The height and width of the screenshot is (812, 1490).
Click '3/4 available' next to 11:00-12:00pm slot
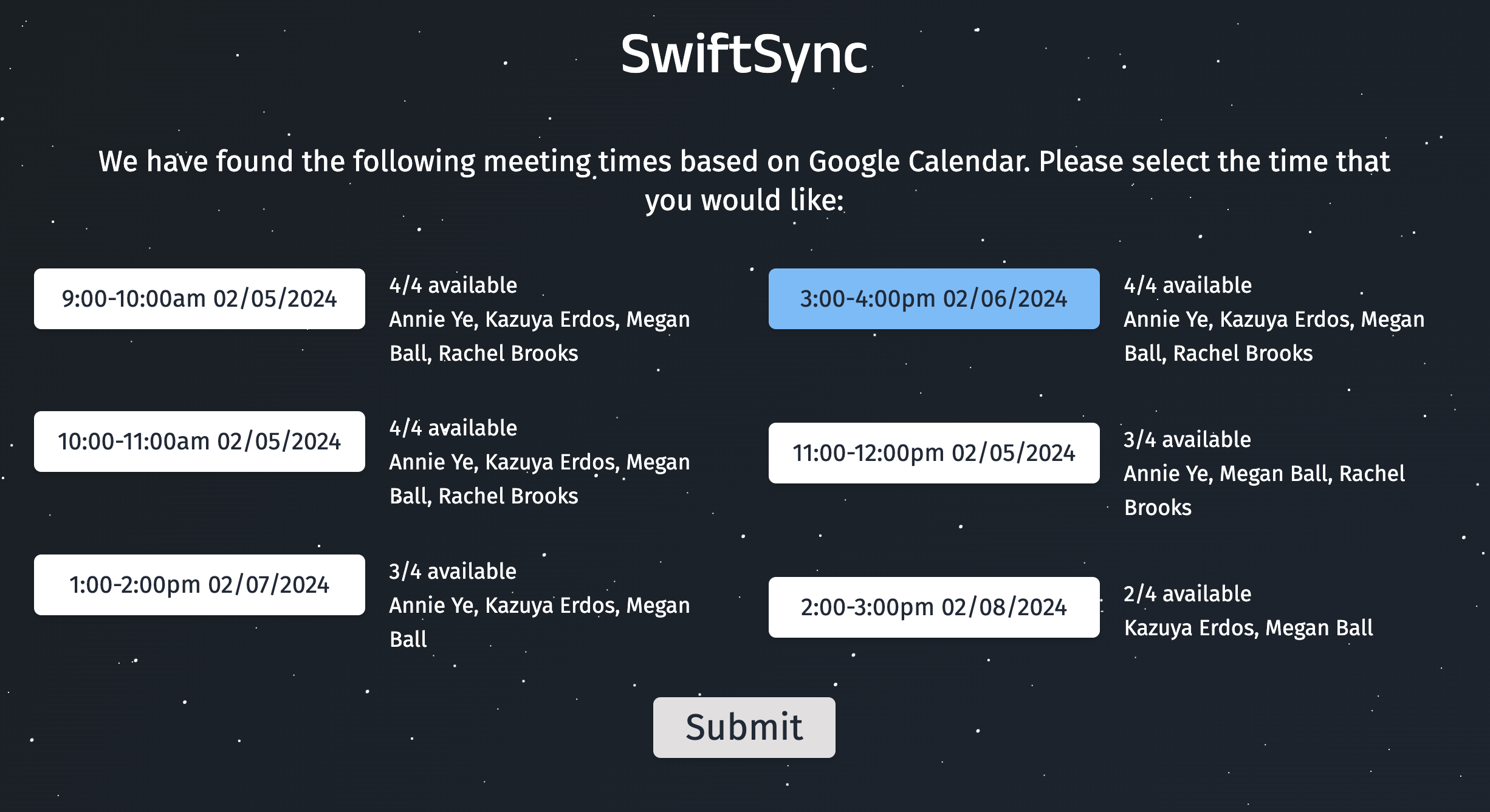point(1187,440)
